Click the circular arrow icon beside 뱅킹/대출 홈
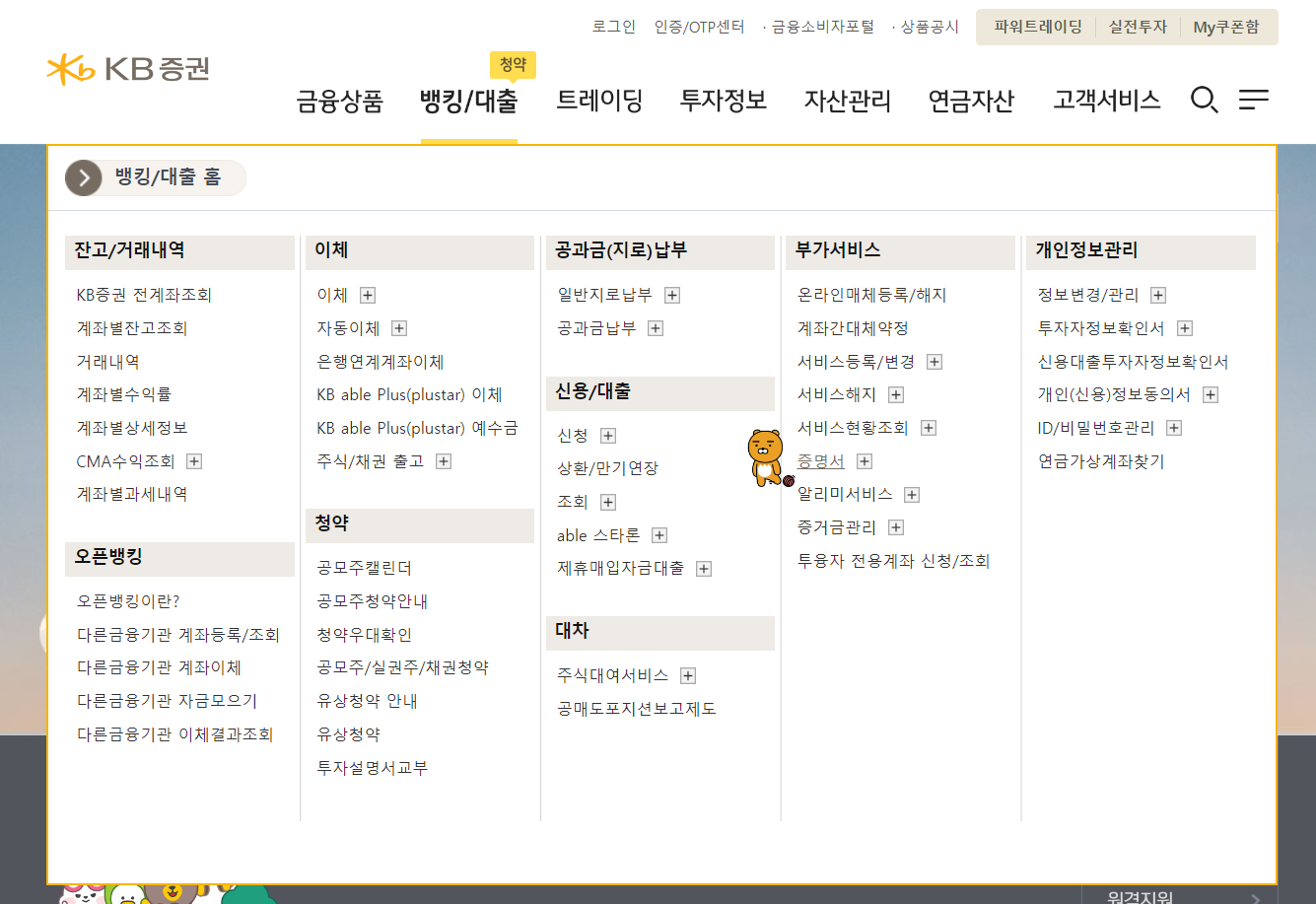This screenshot has height=904, width=1316. 83,177
